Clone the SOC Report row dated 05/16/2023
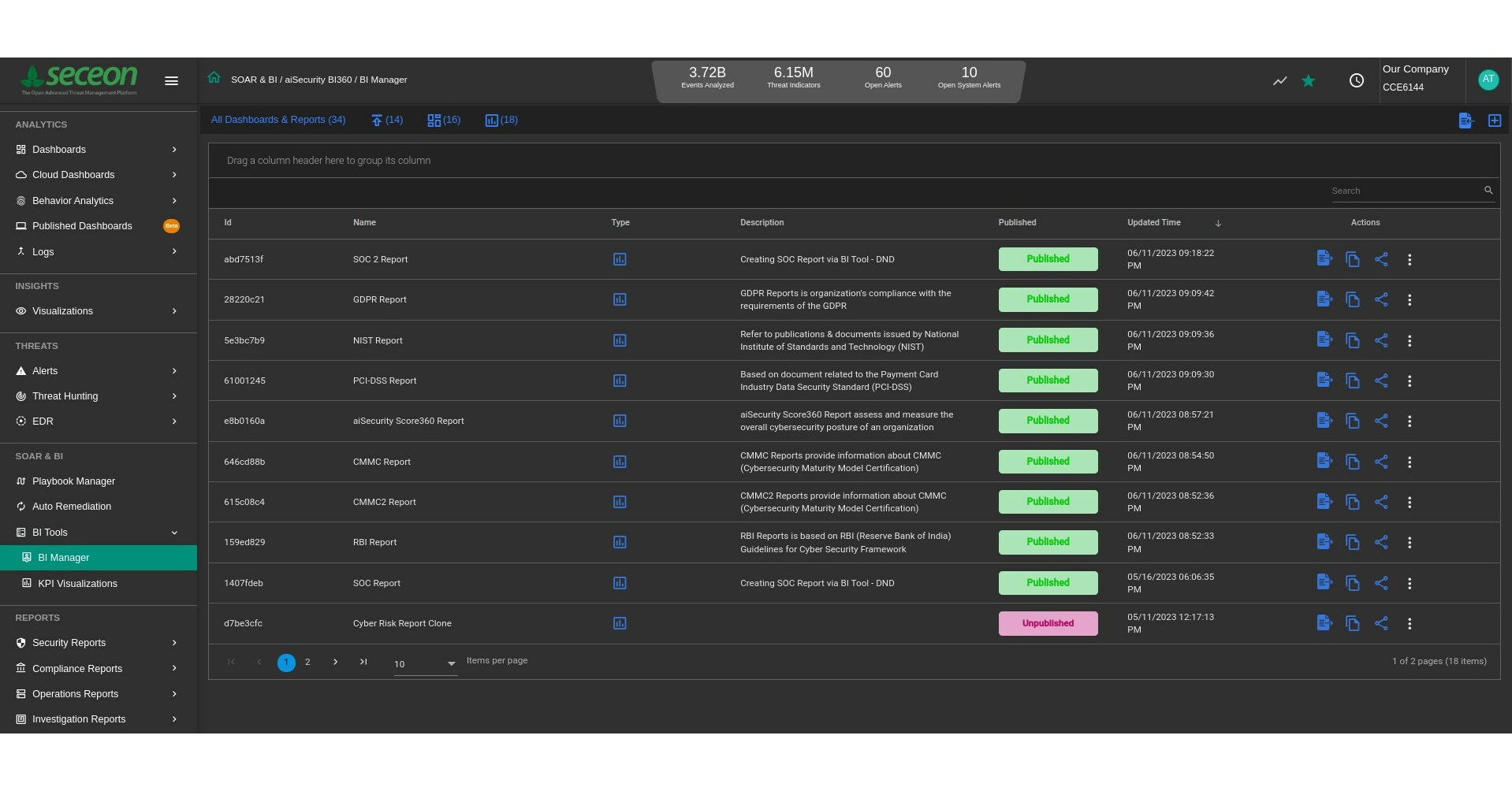The image size is (1512, 791). point(1353,583)
